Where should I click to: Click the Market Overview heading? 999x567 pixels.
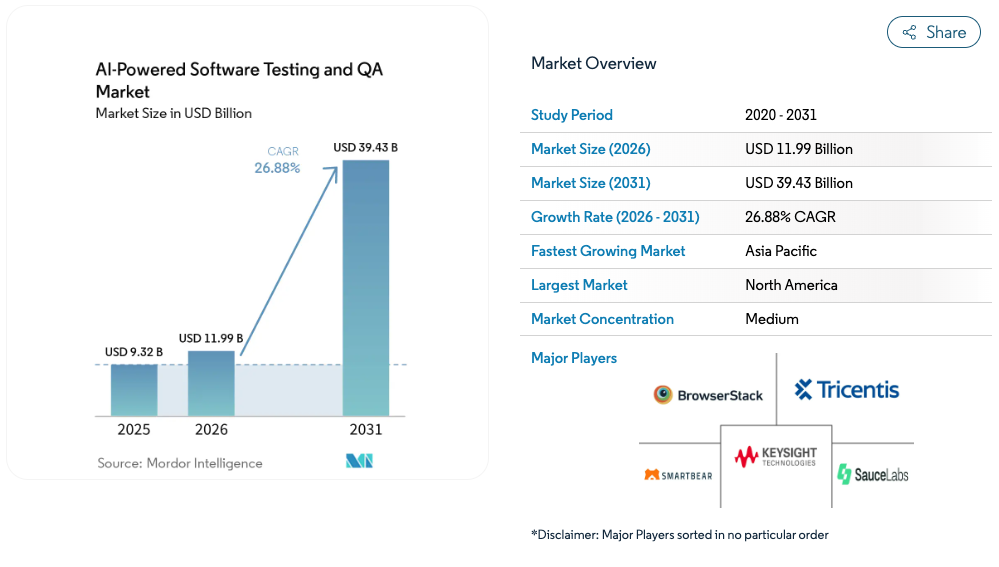(593, 64)
